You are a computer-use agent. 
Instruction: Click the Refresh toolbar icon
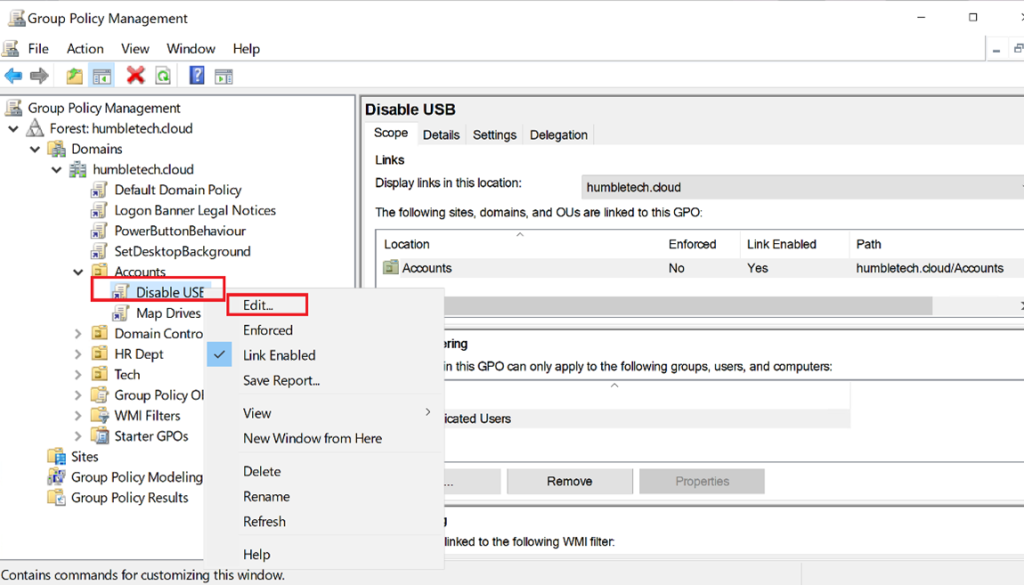163,76
